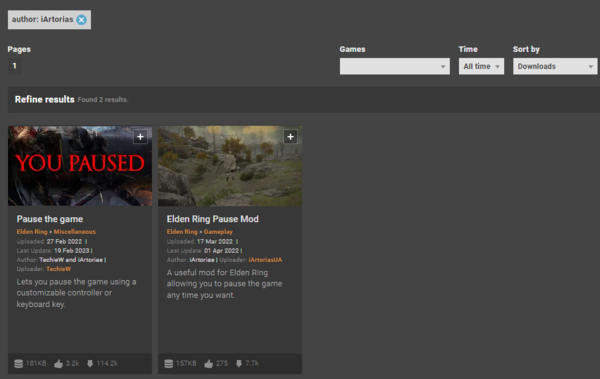Screen dimensions: 600x379
Task: Click the thumbs-up endorsements icon next to 275
Action: (208, 363)
